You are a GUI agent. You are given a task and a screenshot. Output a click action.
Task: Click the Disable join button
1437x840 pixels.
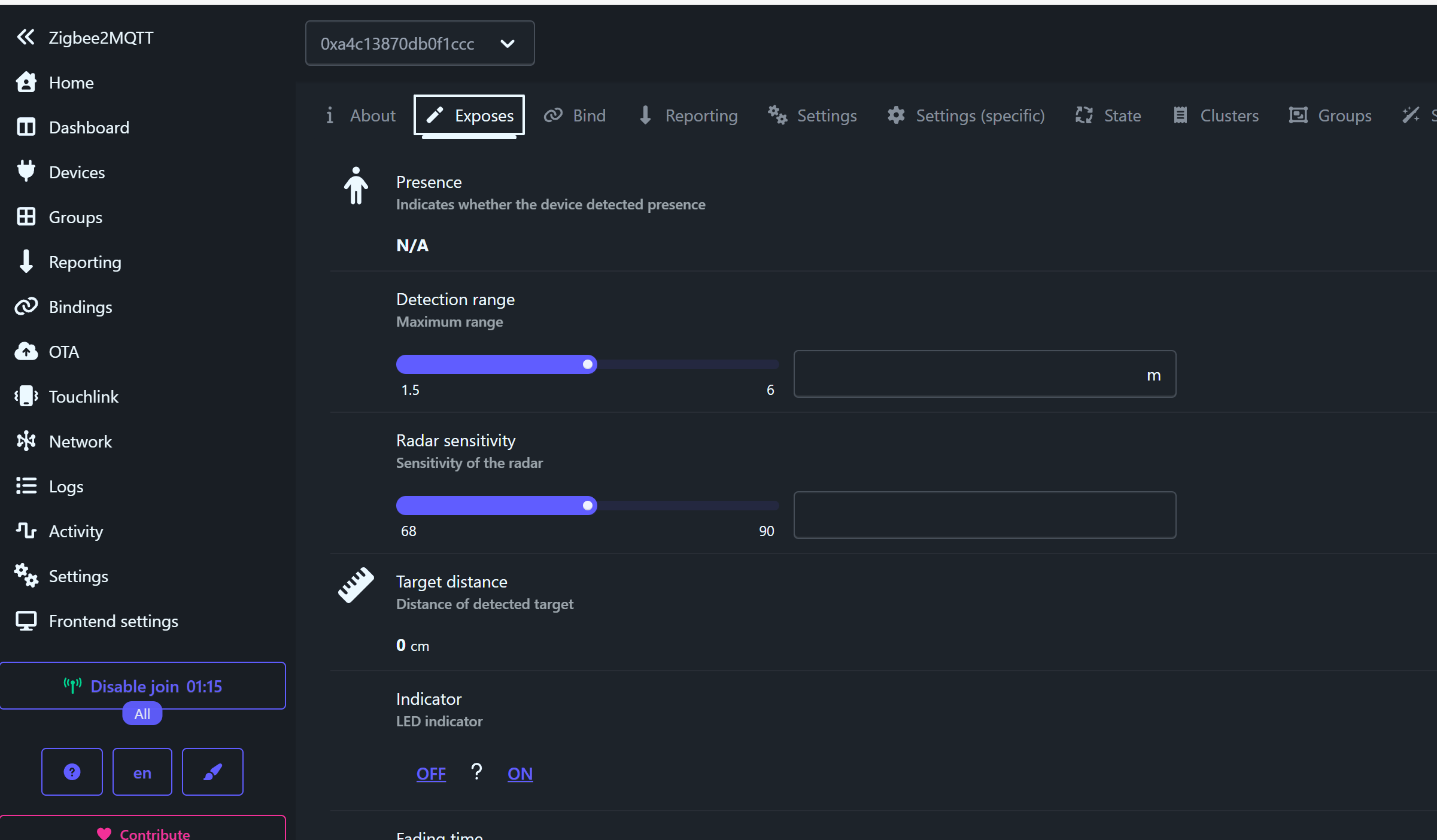142,686
